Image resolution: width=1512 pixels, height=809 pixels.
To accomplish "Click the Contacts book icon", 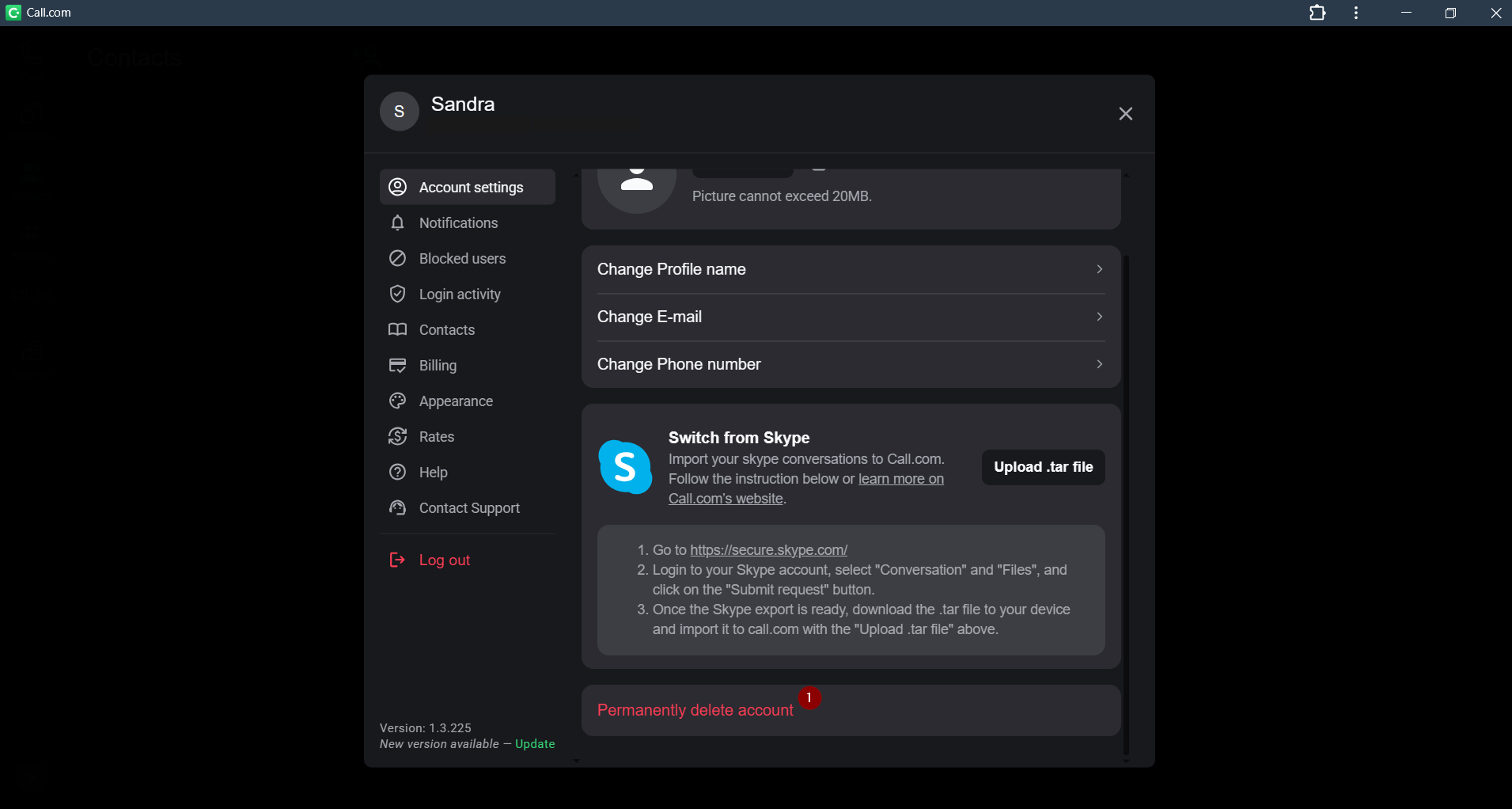I will click(398, 329).
